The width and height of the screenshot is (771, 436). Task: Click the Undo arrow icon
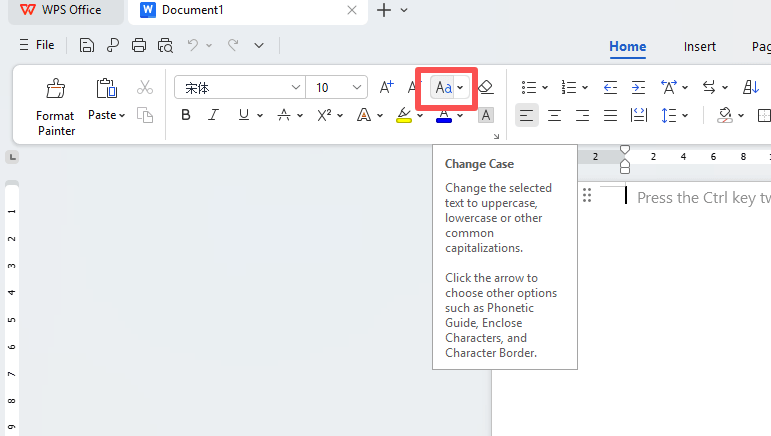point(193,45)
